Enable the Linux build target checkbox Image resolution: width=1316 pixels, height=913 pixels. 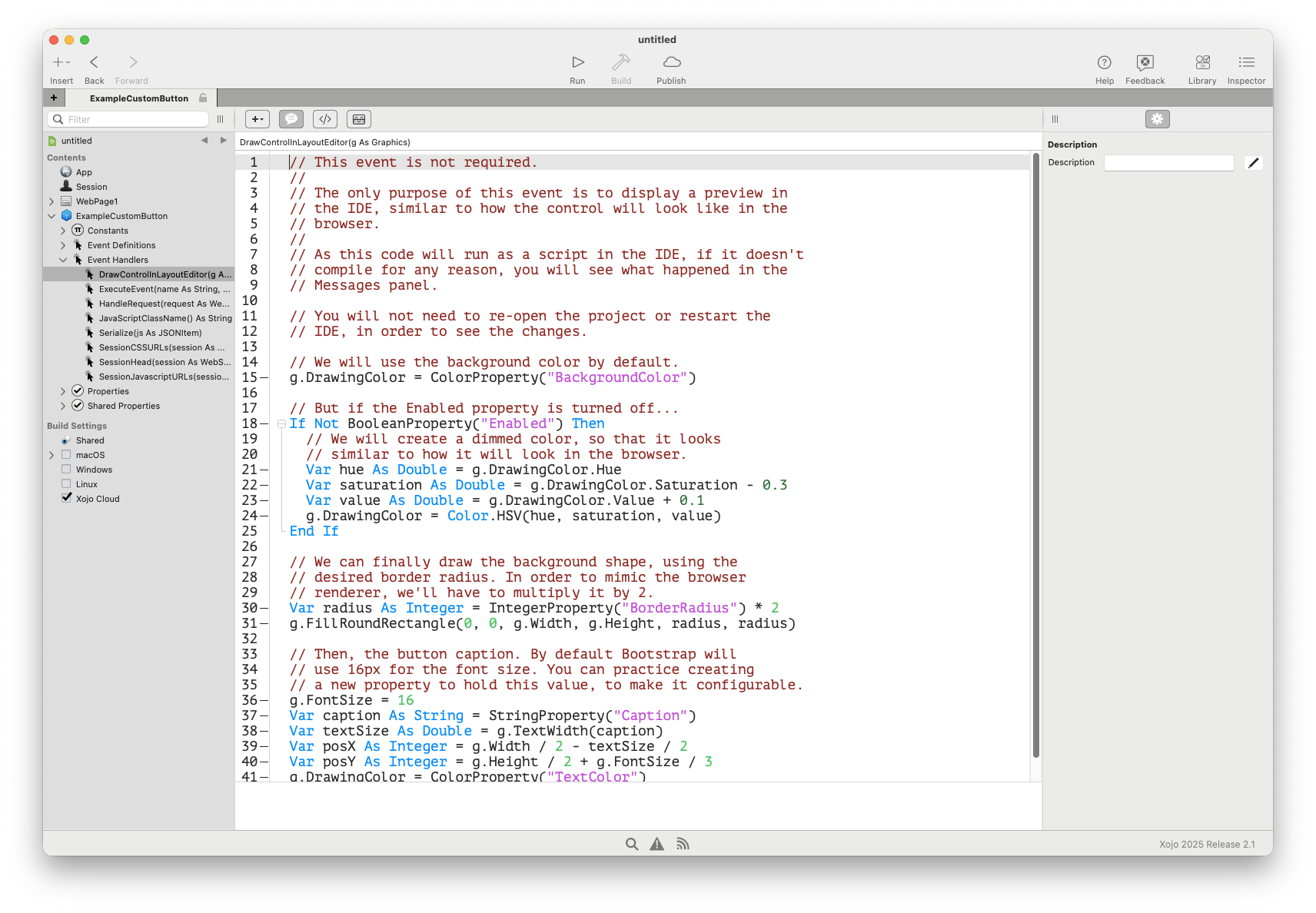(x=66, y=484)
